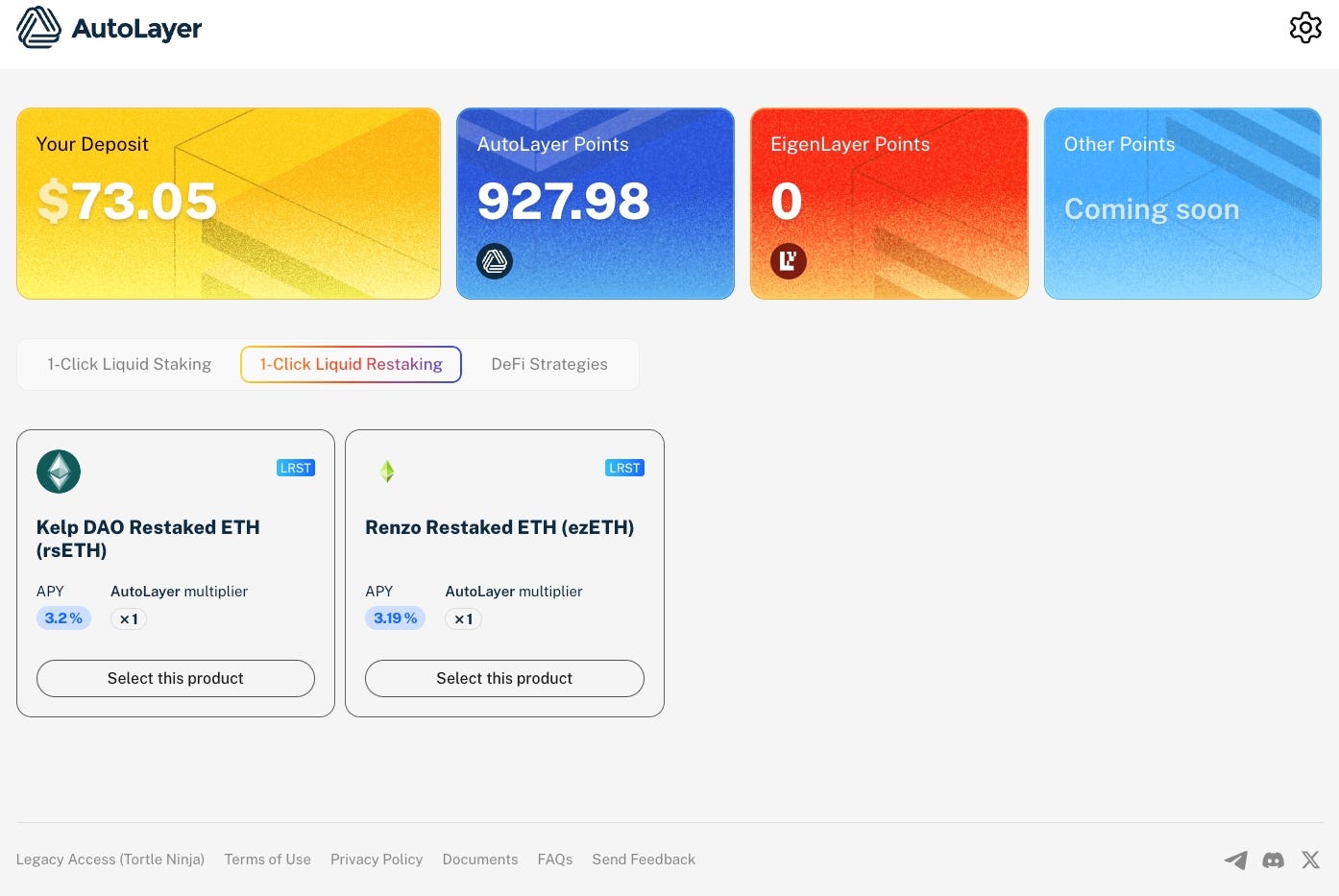Open the X social link icon
1339x896 pixels.
coord(1310,860)
